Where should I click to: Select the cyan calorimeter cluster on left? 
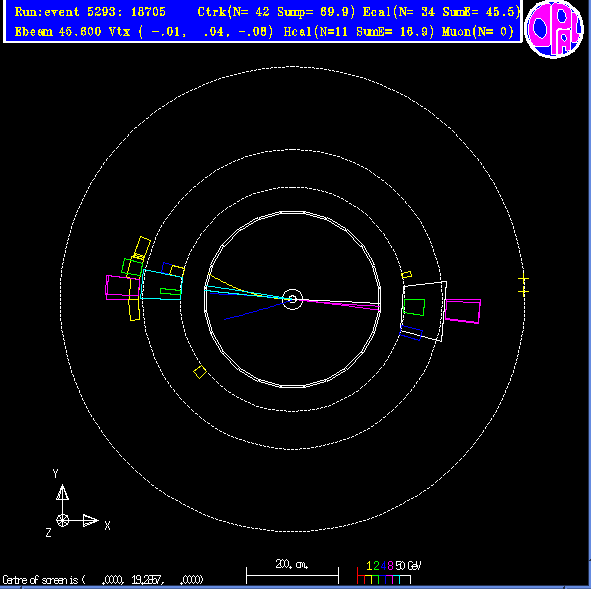(x=161, y=285)
